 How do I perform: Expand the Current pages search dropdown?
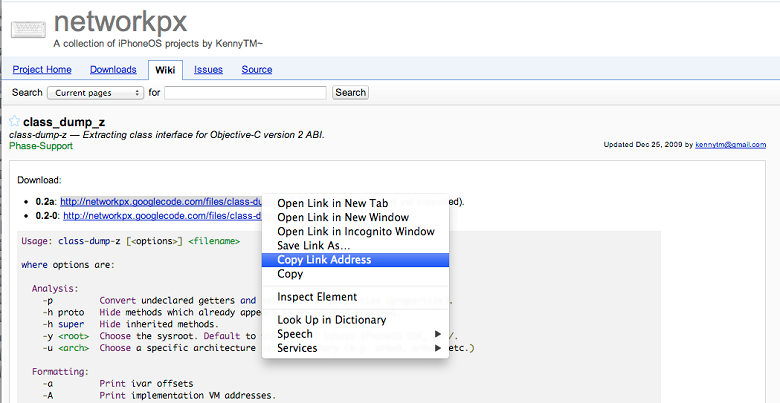tap(96, 93)
